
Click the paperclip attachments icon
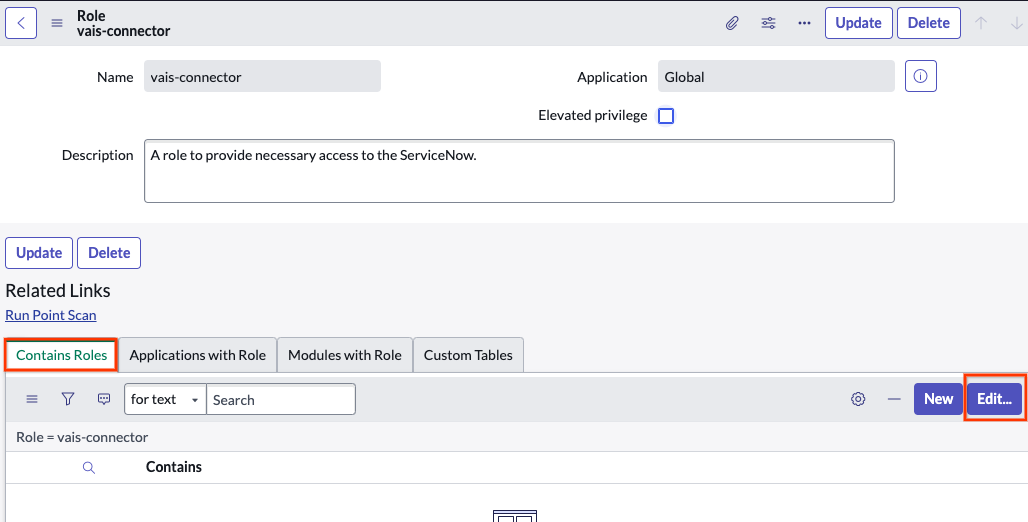click(732, 23)
